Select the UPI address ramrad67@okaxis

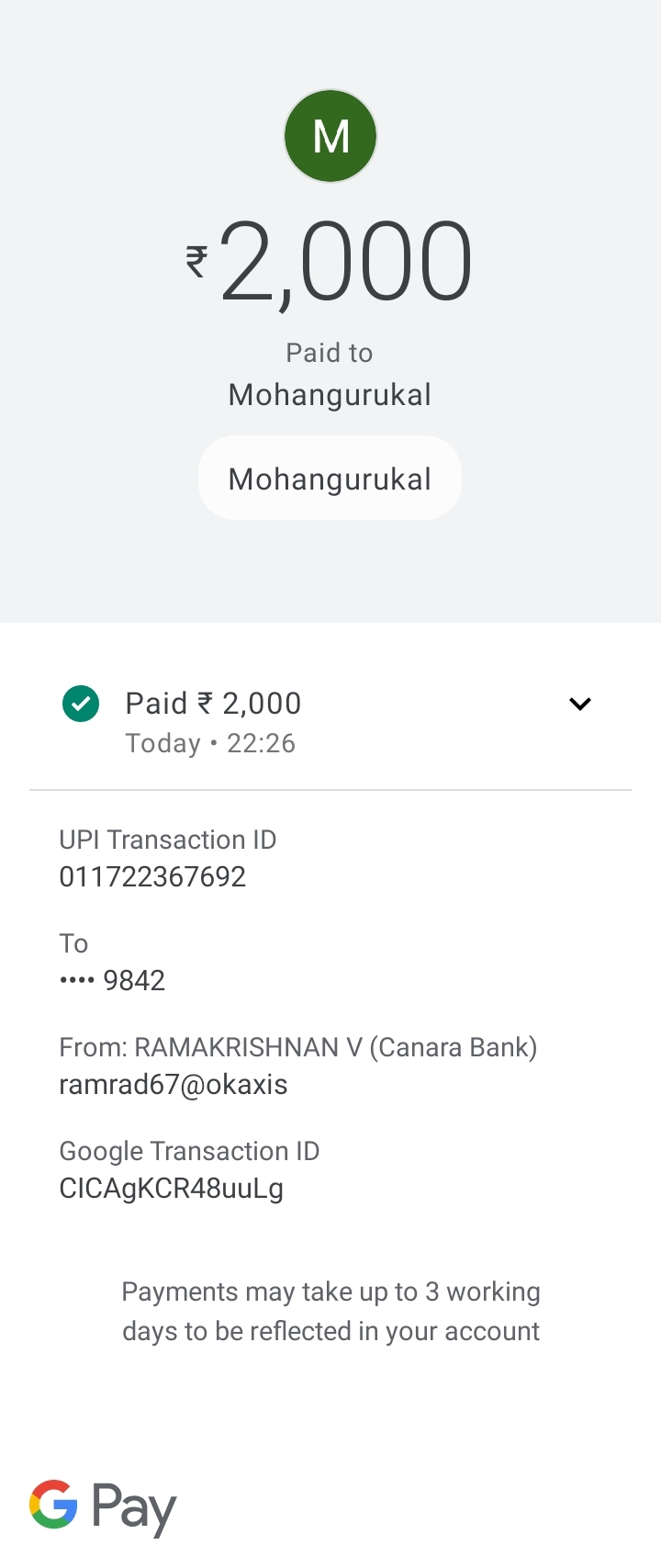click(173, 1085)
